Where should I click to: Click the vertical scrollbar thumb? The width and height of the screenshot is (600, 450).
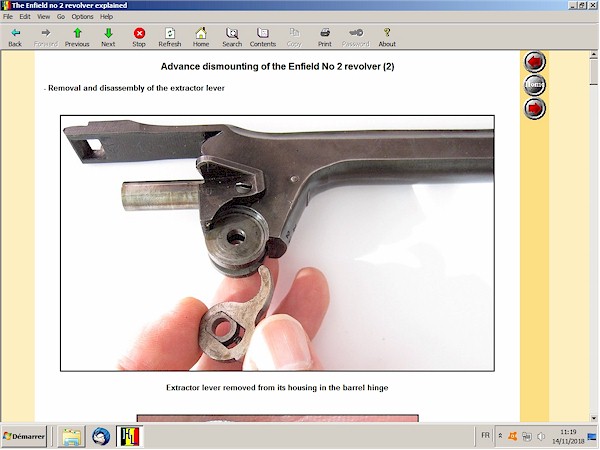[x=593, y=72]
